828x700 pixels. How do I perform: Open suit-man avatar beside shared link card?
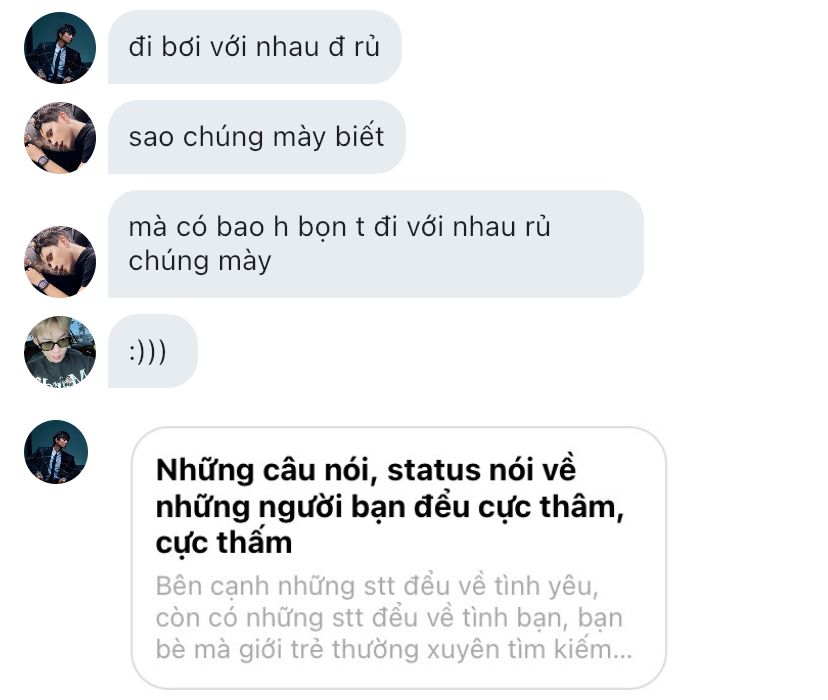tap(56, 452)
